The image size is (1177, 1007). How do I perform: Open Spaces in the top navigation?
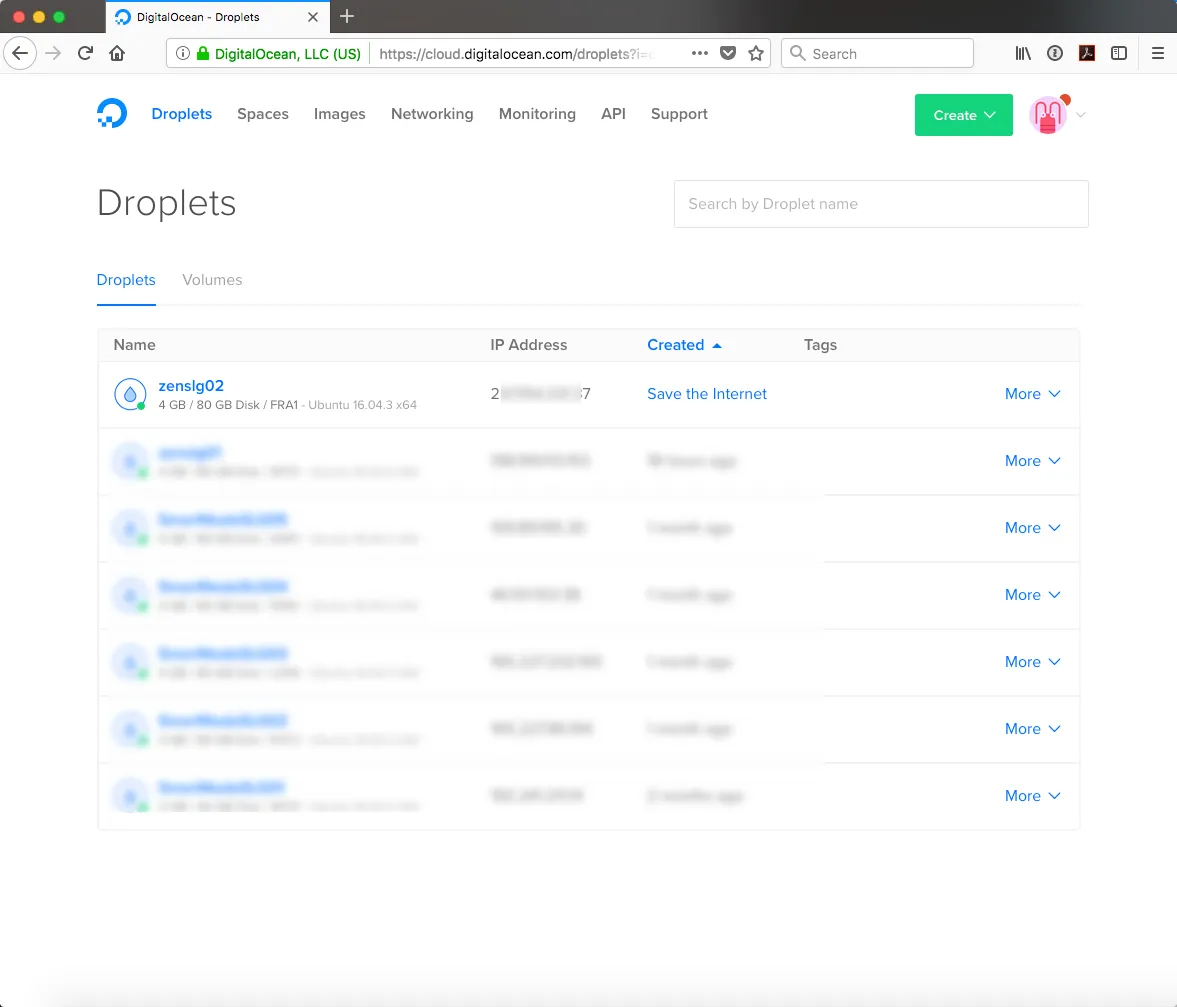pyautogui.click(x=263, y=114)
